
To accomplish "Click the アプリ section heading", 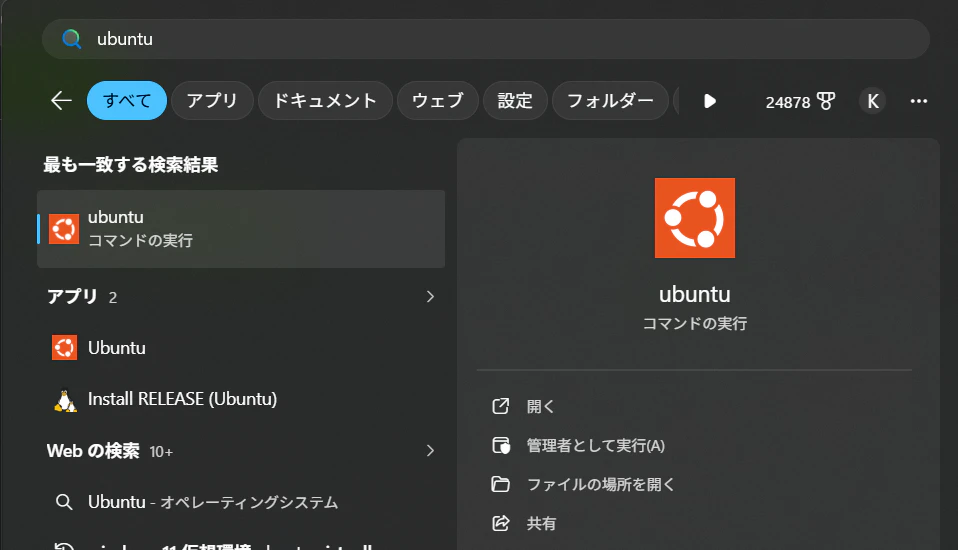I will point(73,296).
